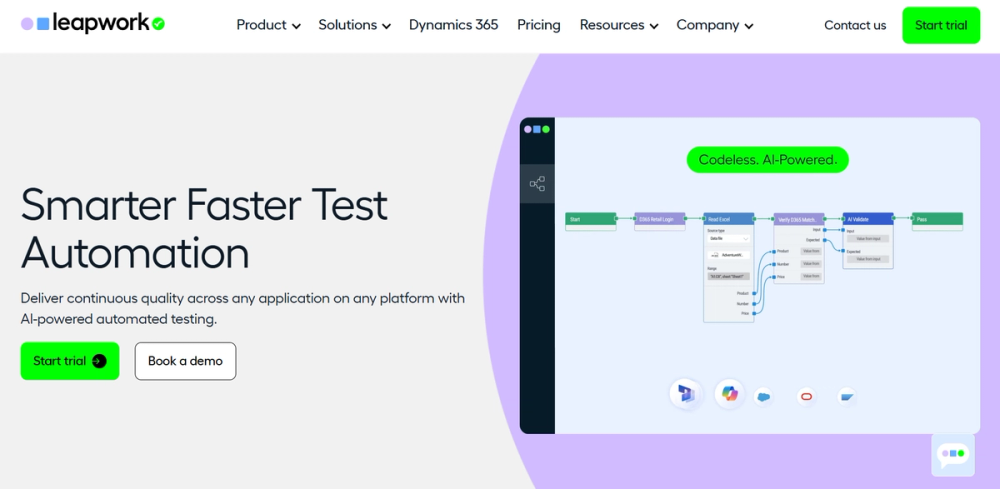Click Start trial in the header
The height and width of the screenshot is (489, 1000).
(941, 26)
